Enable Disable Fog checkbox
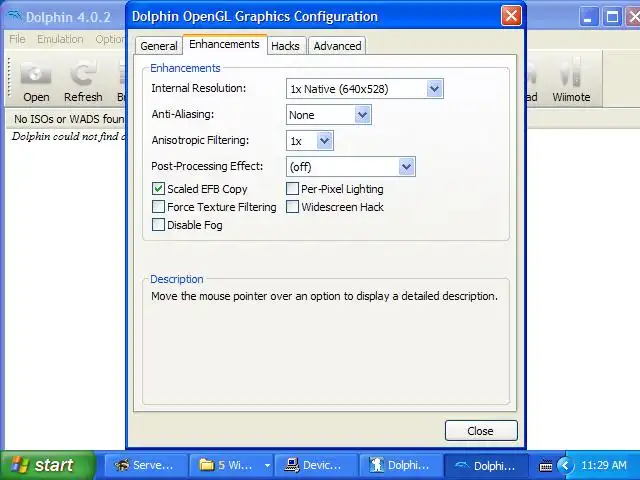 tap(158, 224)
